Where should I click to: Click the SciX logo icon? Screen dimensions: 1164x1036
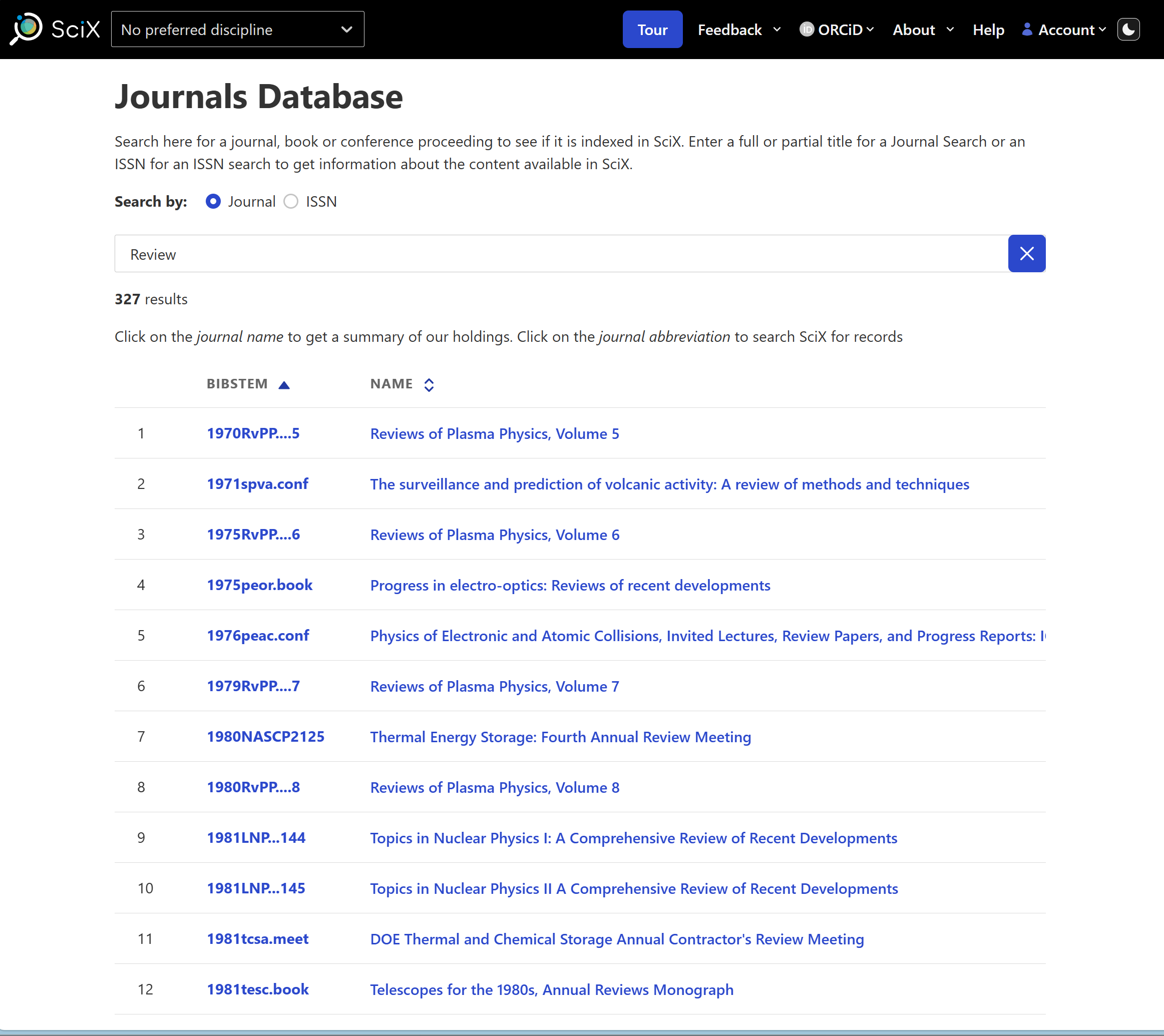(26, 29)
